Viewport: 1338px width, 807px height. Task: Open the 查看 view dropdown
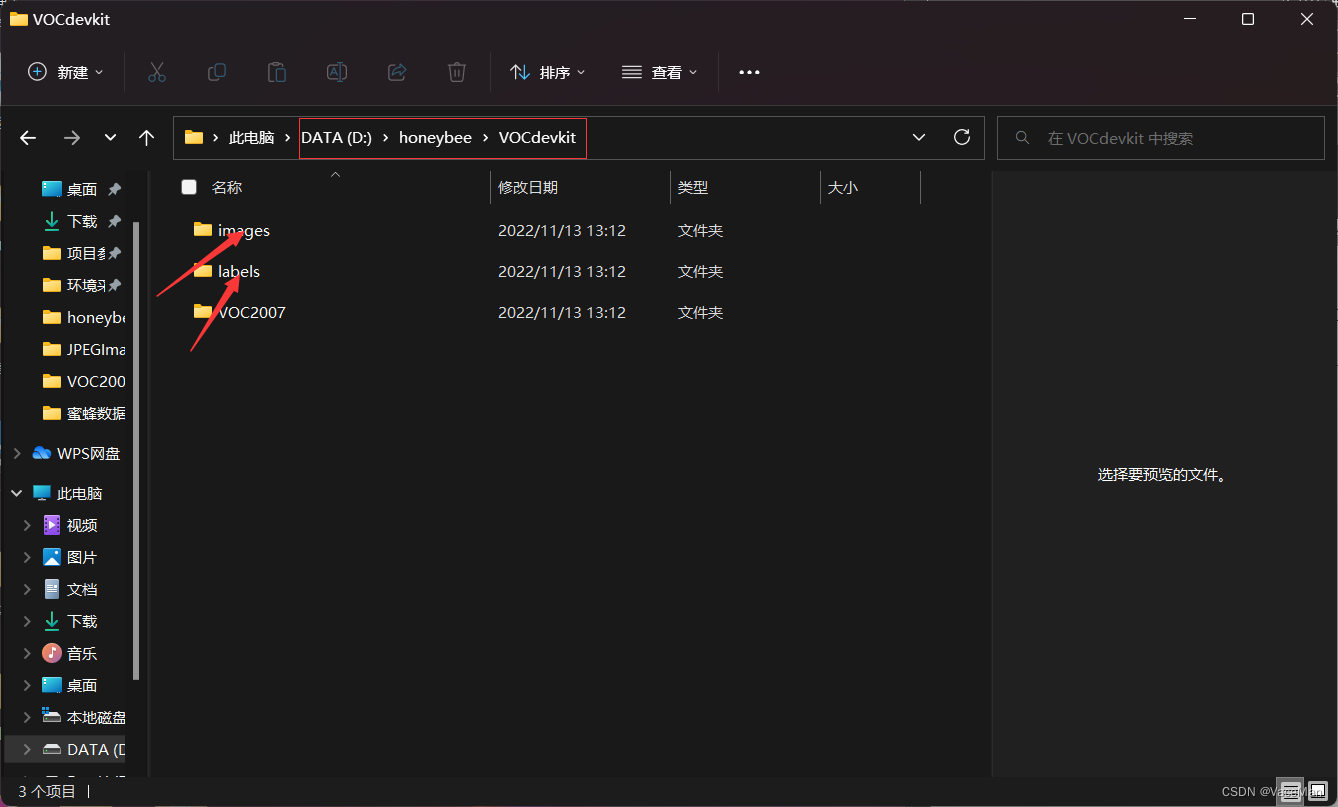659,72
